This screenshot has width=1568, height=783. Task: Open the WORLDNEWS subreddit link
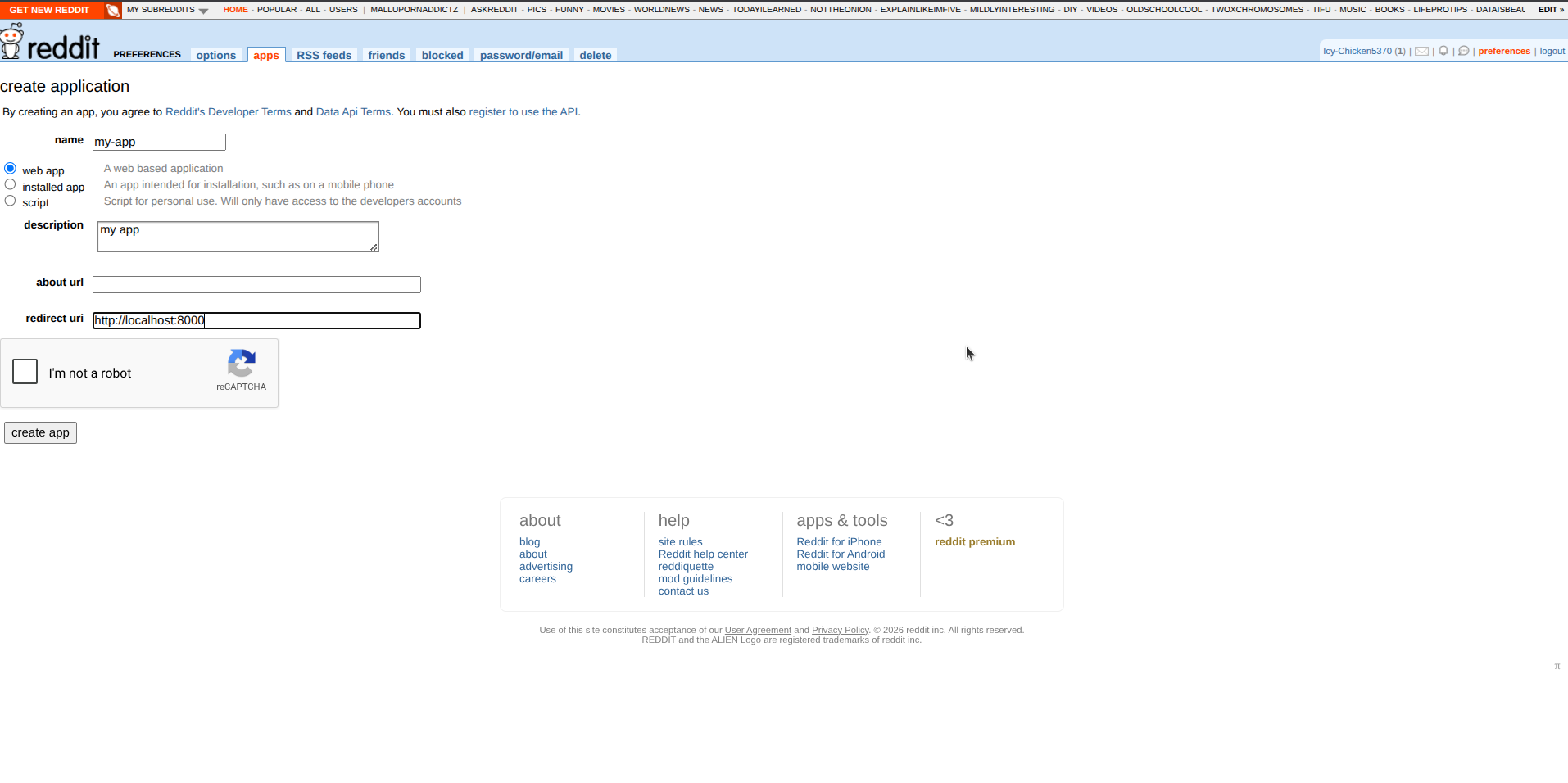point(662,10)
